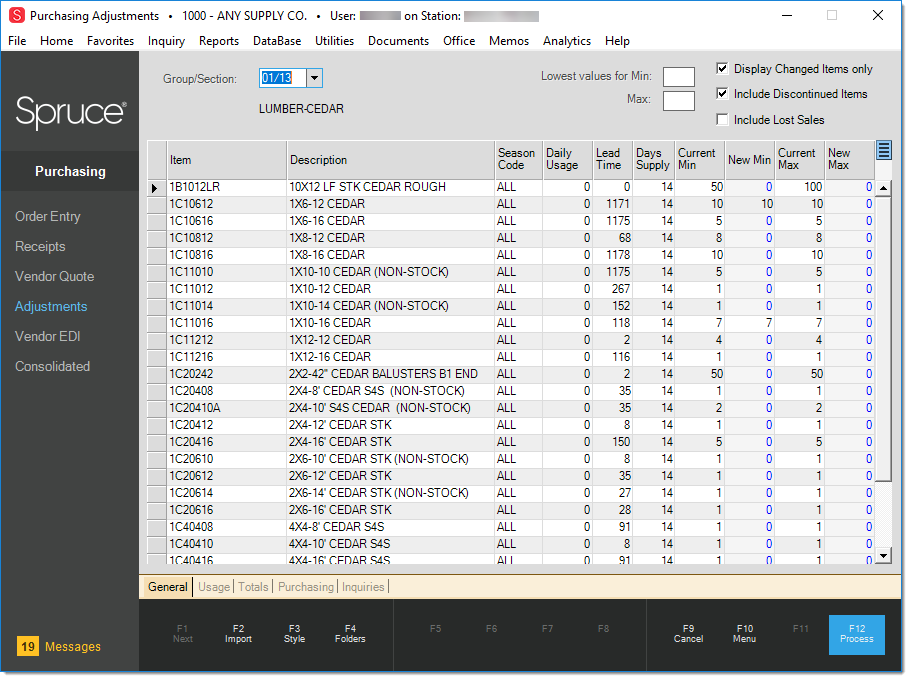909x679 pixels.
Task: Click the Messages link
Action: 72,646
